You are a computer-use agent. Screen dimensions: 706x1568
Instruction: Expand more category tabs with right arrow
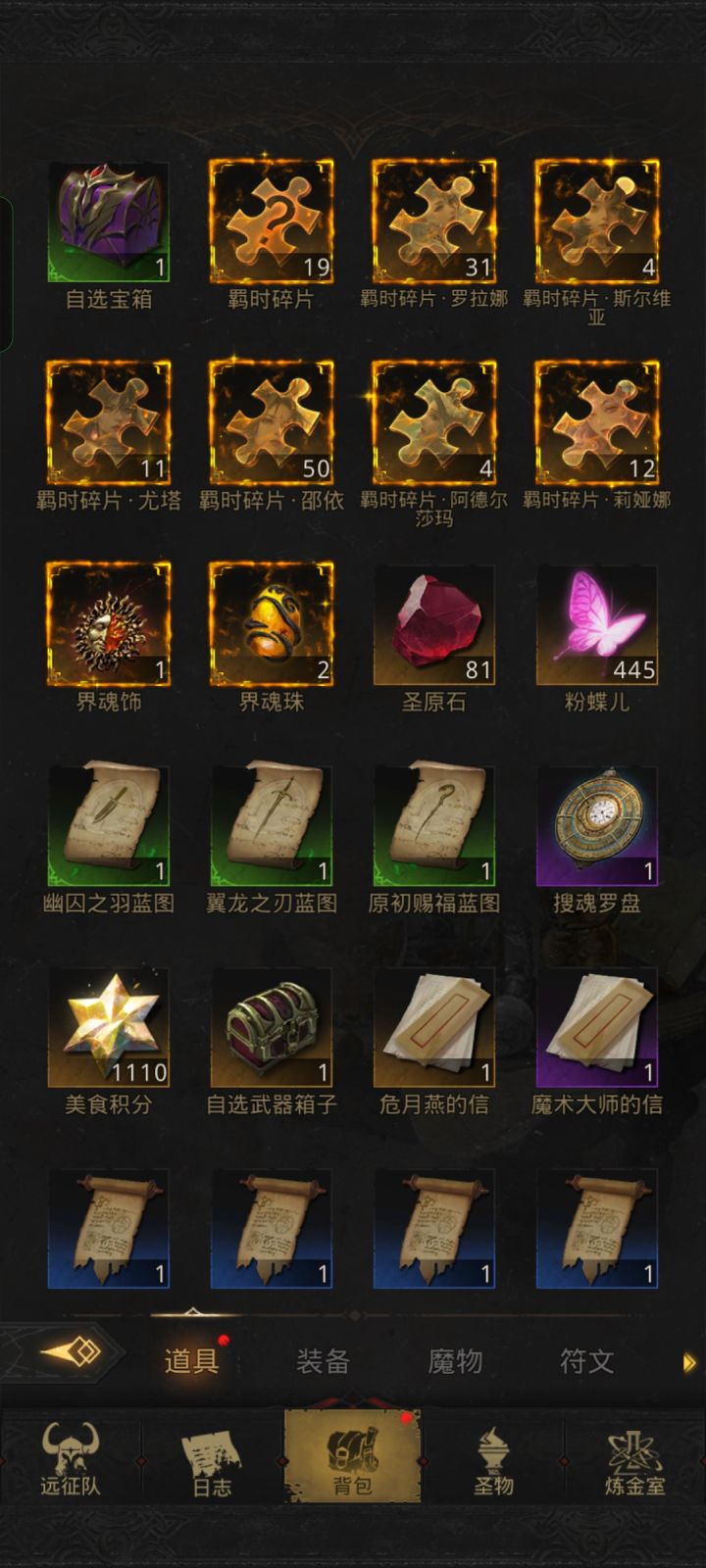click(x=689, y=1362)
